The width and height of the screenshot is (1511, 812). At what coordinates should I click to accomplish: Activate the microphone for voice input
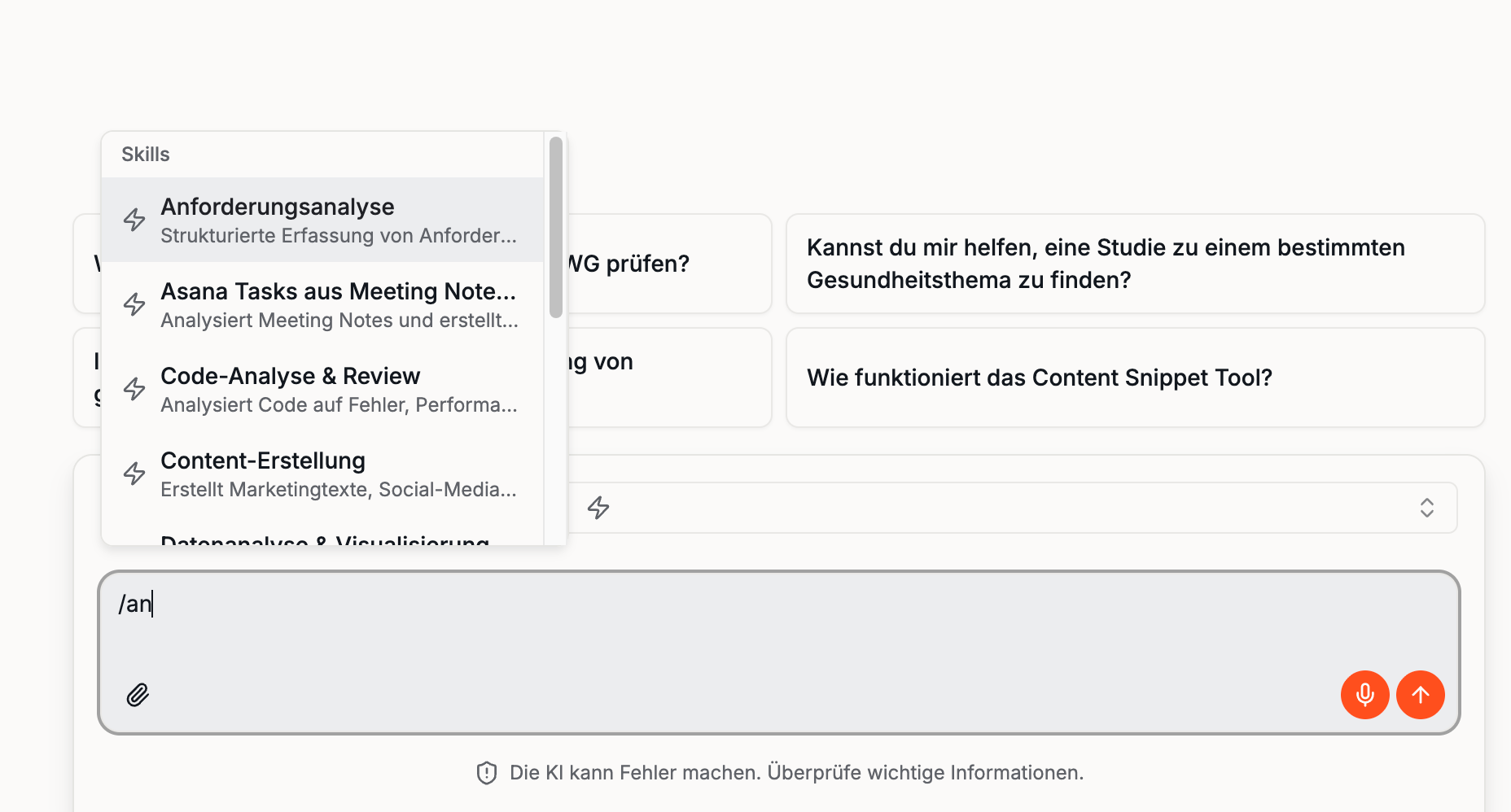(1364, 695)
